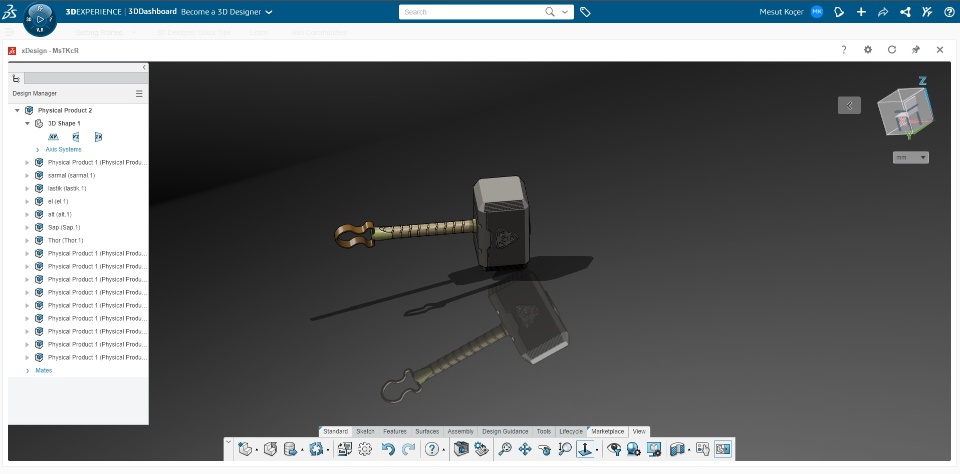Screen dimensions: 960x474
Task: Click the 3D view orientation cube
Action: tap(904, 112)
